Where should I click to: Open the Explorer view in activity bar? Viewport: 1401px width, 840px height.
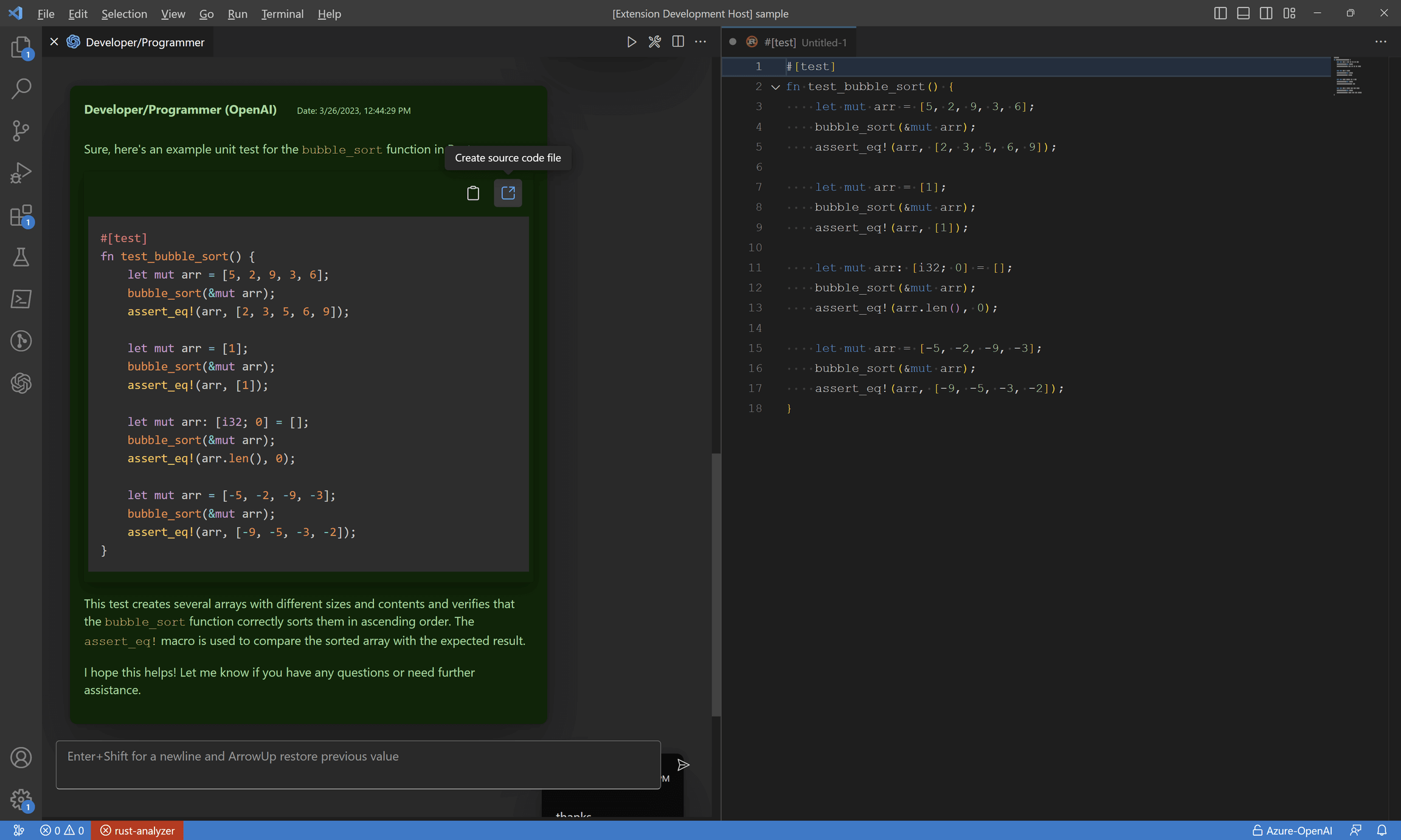(x=21, y=47)
